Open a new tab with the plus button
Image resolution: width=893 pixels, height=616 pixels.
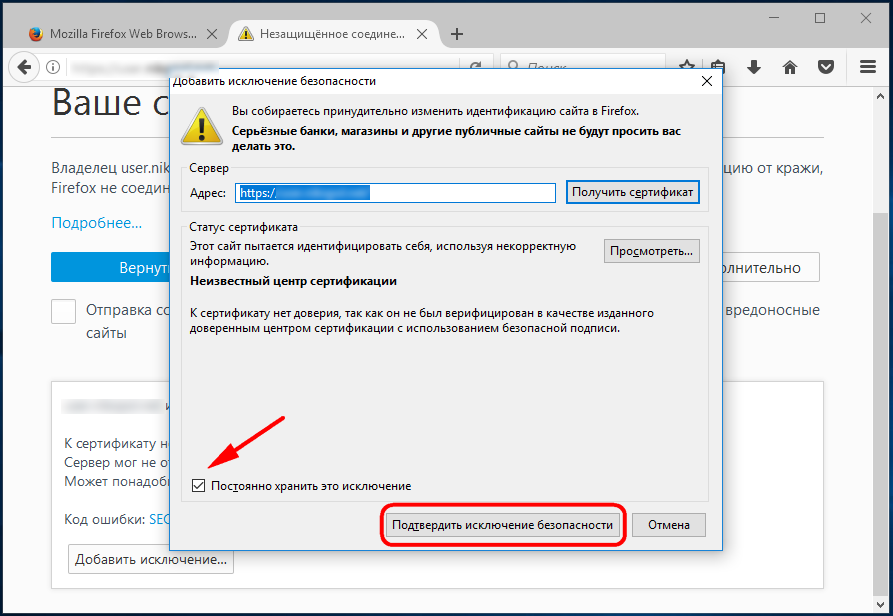coord(457,34)
